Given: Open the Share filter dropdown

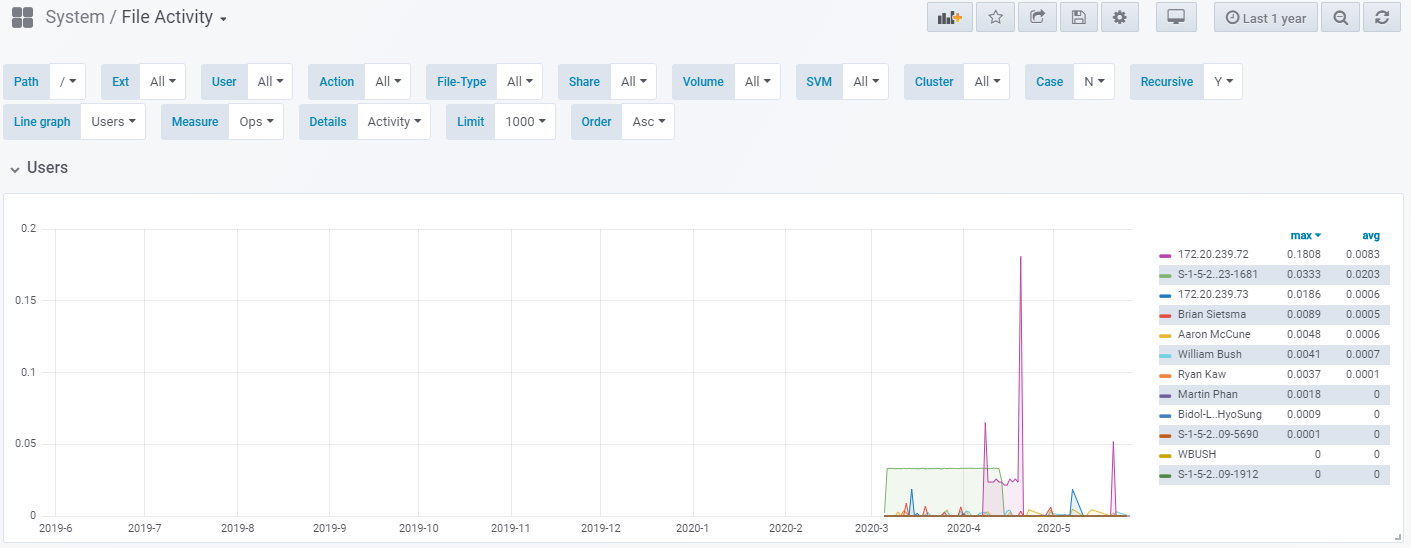Looking at the screenshot, I should pos(634,82).
